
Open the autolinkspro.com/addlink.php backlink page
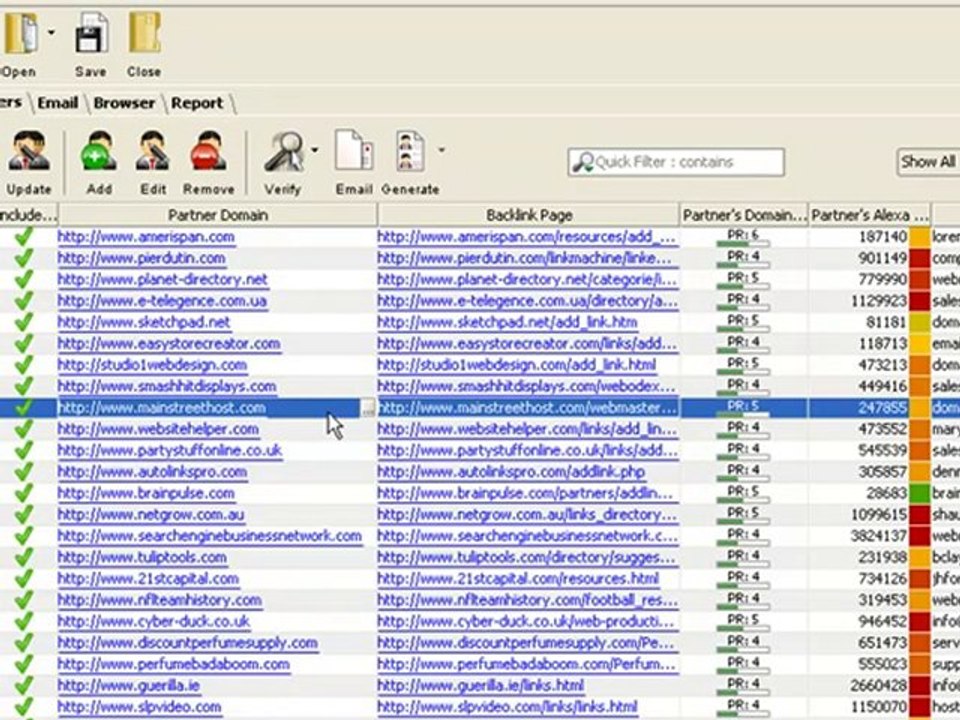click(x=511, y=472)
